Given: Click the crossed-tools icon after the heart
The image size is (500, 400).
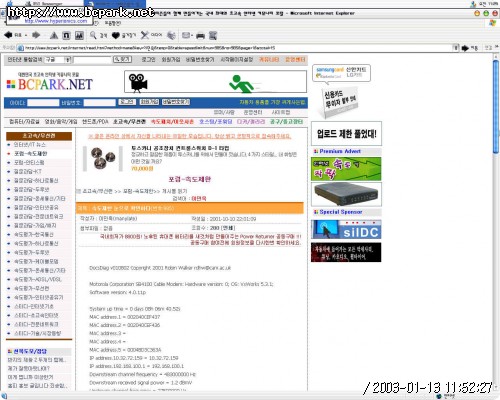Looking at the screenshot, I should point(145,35).
